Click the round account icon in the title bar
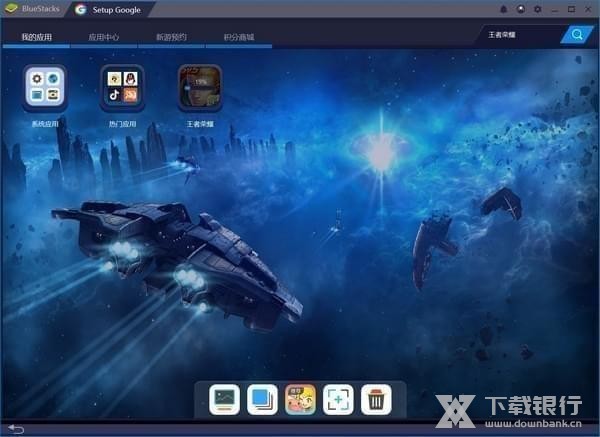Image resolution: width=600 pixels, height=437 pixels. pos(520,9)
